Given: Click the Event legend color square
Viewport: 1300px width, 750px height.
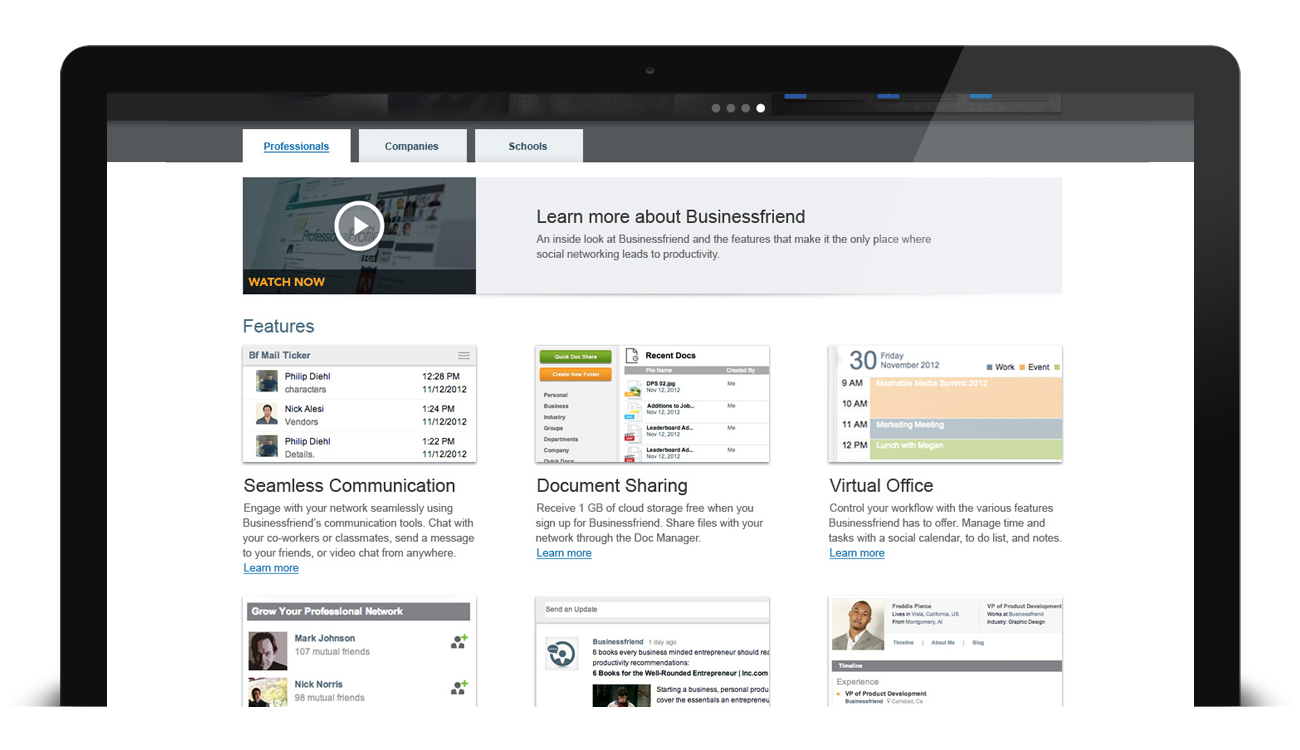Looking at the screenshot, I should [1023, 367].
